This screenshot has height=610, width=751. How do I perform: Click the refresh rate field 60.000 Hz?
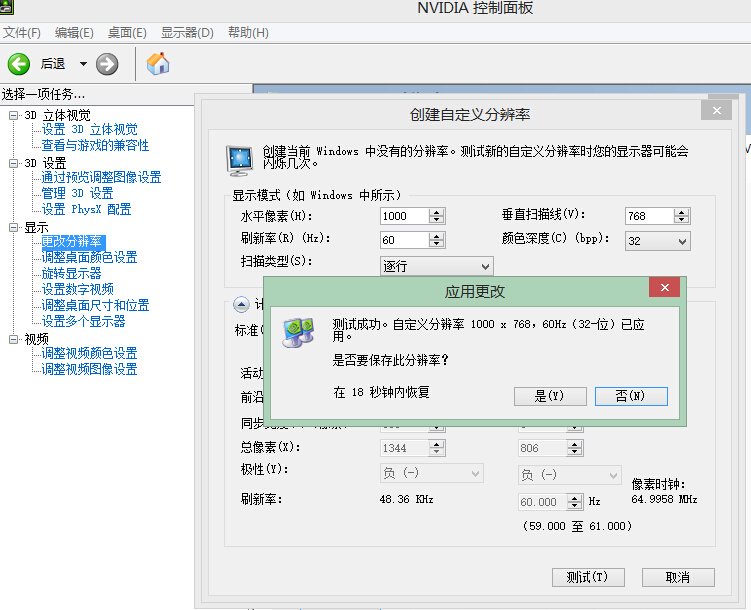[542, 502]
